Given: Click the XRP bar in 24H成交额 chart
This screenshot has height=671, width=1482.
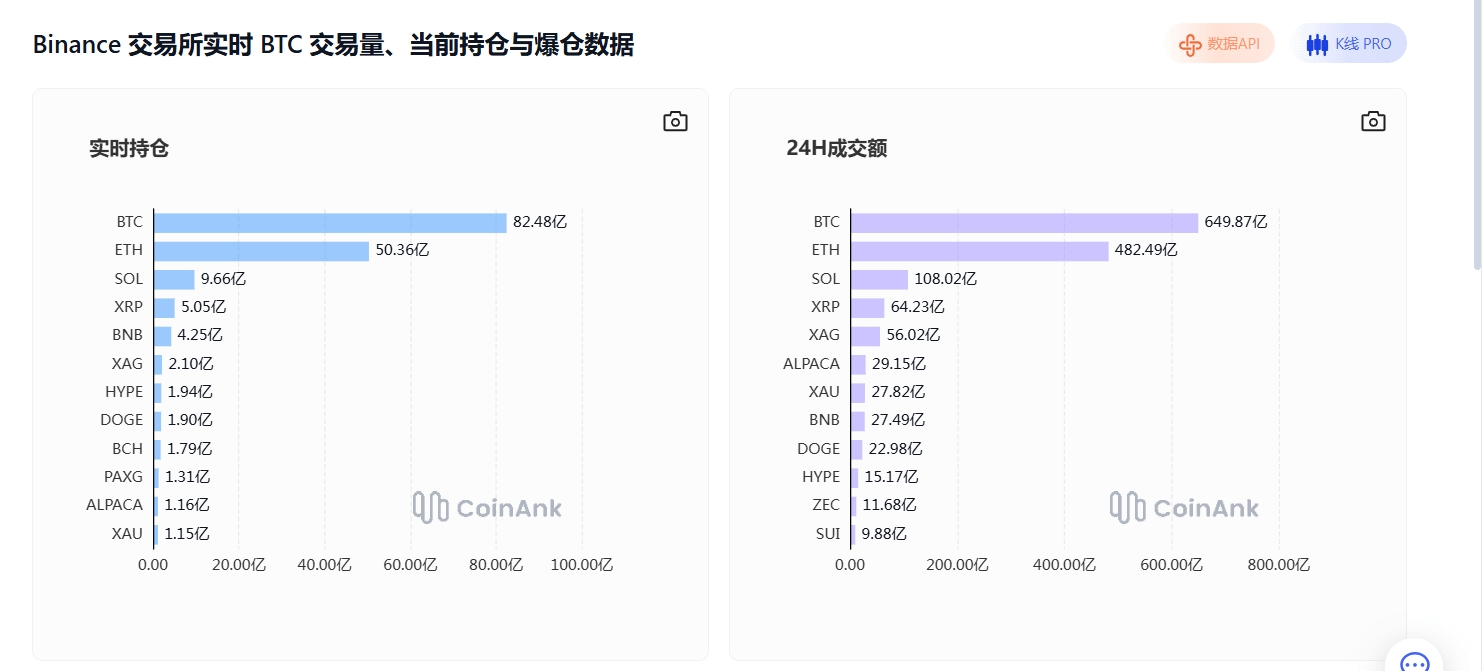Looking at the screenshot, I should [868, 307].
